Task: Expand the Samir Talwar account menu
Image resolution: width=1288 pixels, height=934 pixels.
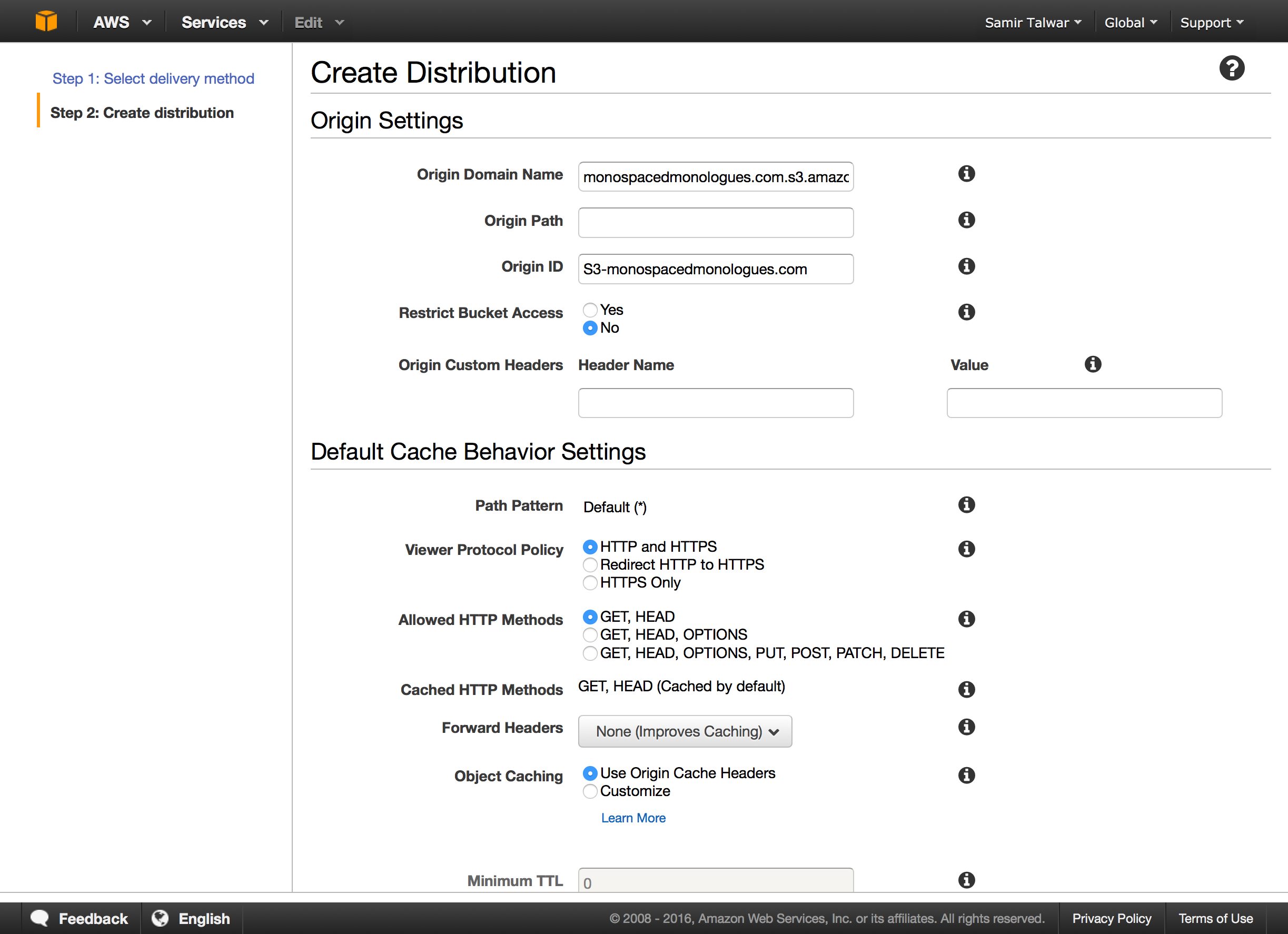Action: pos(1032,23)
